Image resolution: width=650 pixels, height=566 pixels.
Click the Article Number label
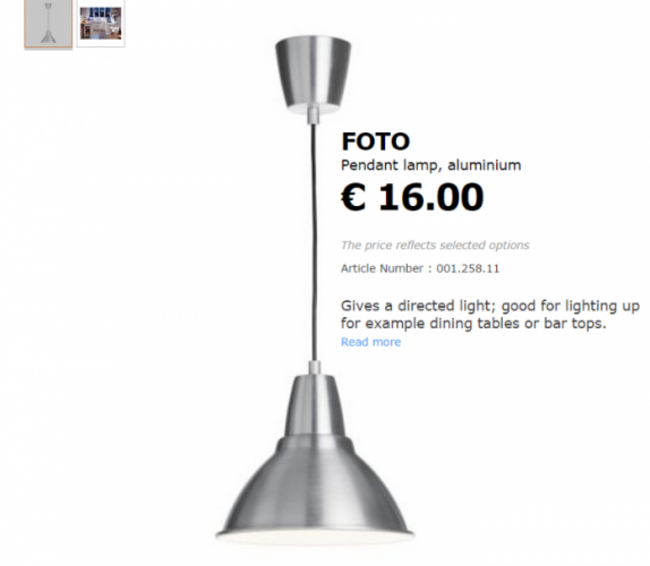coord(382,268)
